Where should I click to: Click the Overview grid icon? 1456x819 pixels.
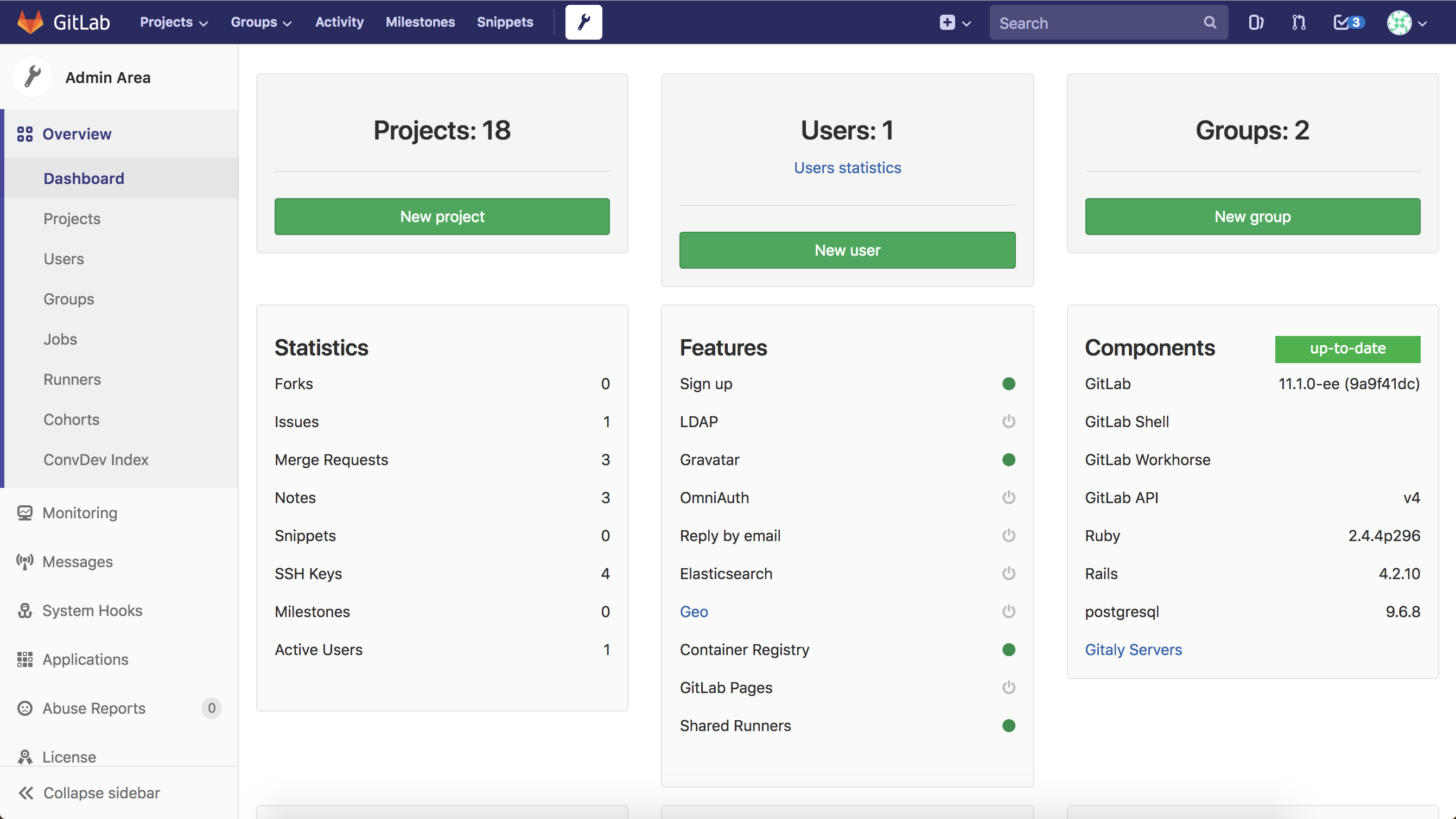click(25, 134)
